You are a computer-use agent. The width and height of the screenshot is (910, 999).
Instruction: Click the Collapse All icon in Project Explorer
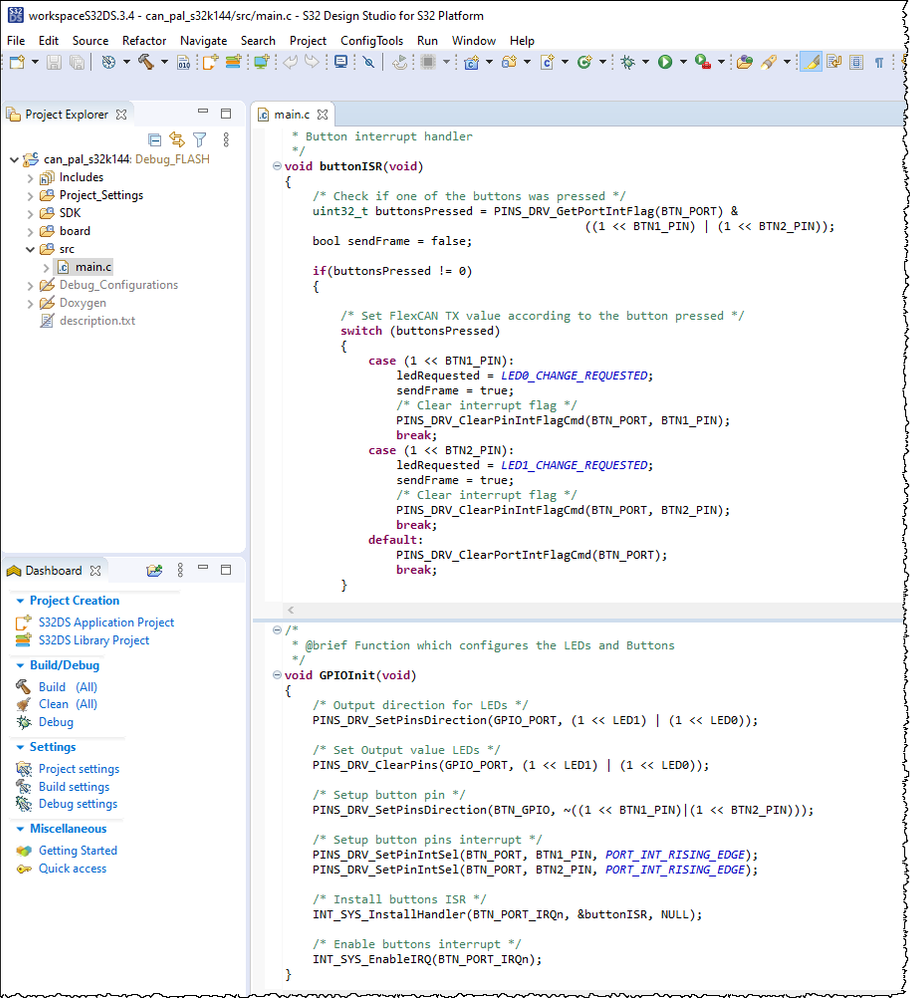click(154, 139)
